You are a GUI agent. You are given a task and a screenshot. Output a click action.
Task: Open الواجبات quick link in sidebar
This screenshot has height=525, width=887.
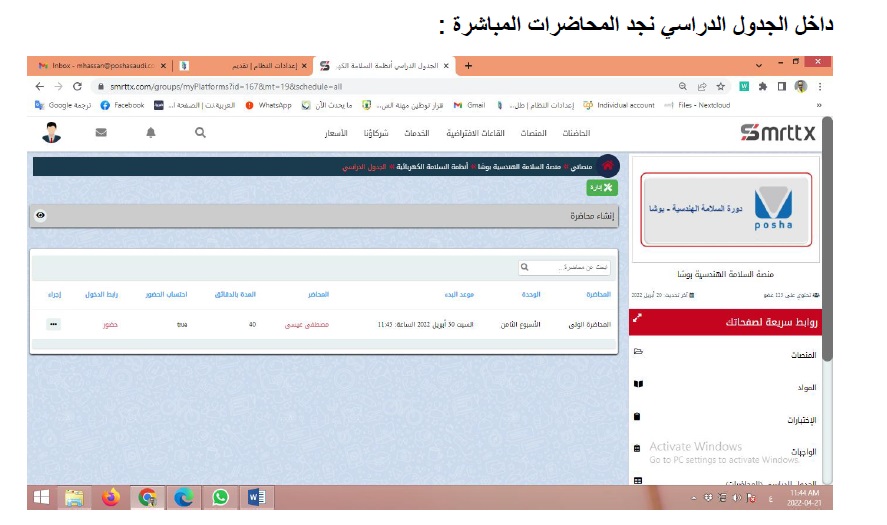pos(803,452)
